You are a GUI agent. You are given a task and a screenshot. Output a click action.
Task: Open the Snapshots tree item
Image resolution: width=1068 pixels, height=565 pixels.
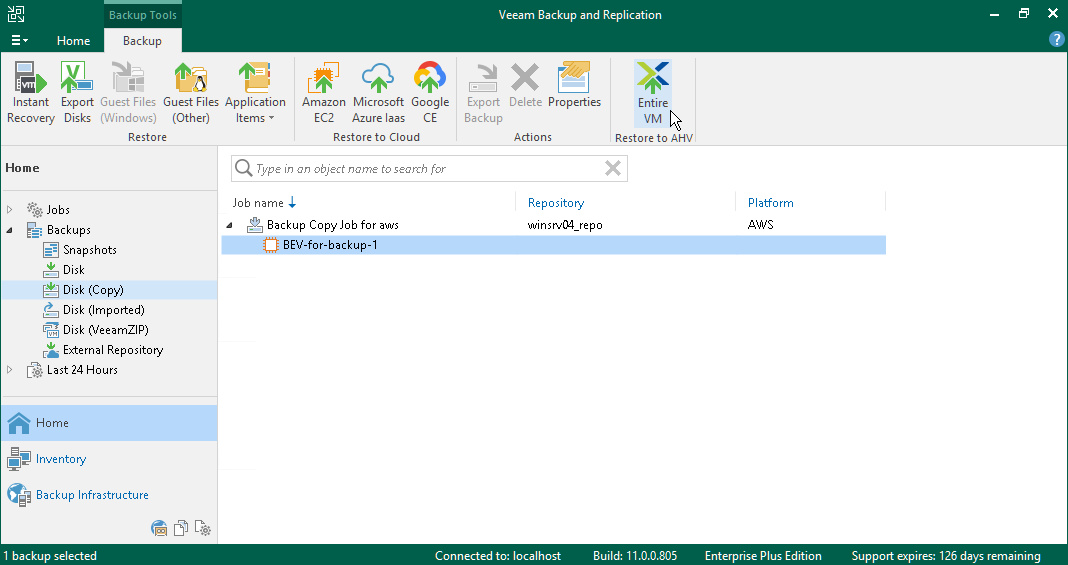point(89,250)
